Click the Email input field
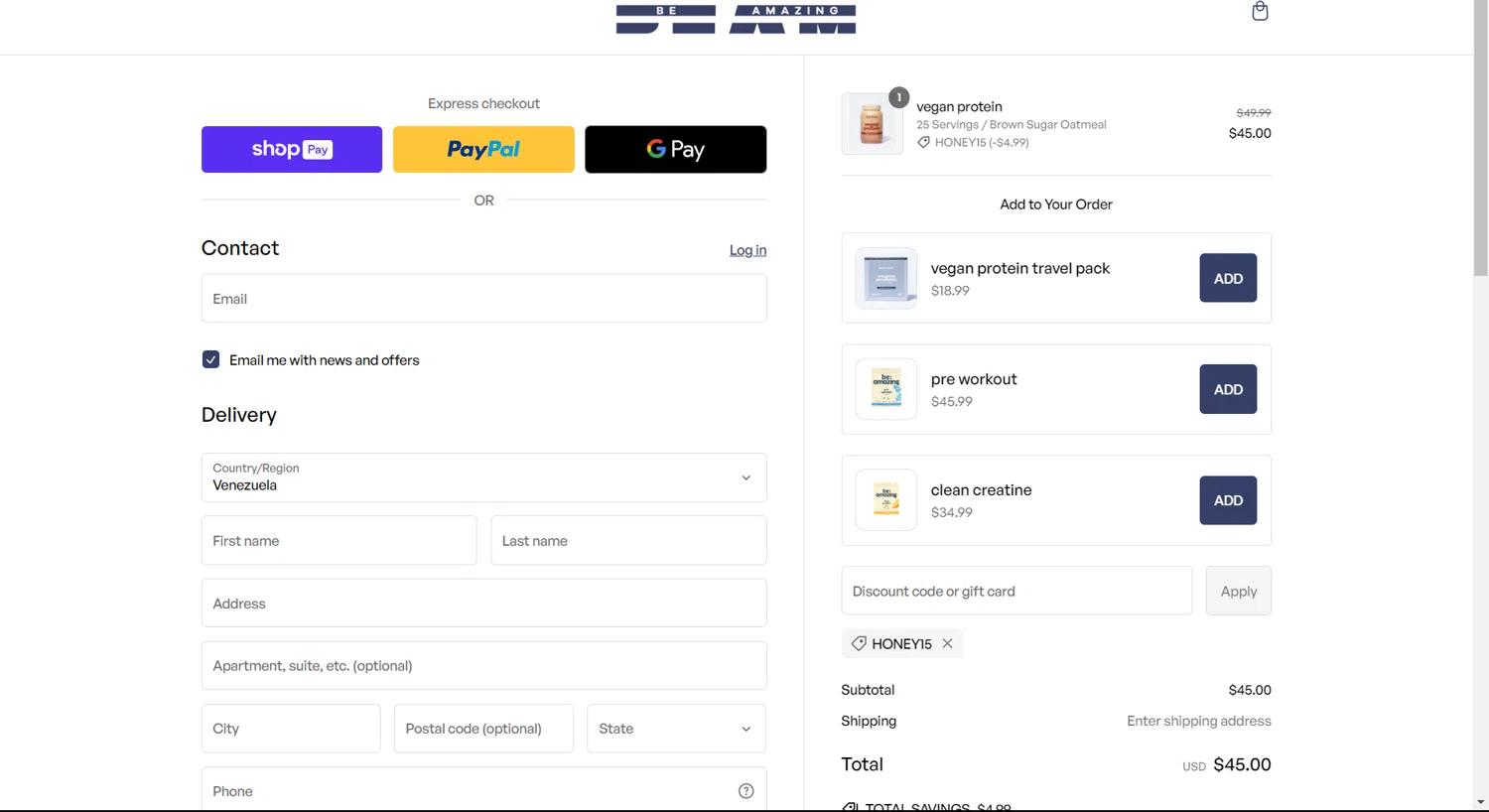The image size is (1489, 812). pyautogui.click(x=483, y=299)
